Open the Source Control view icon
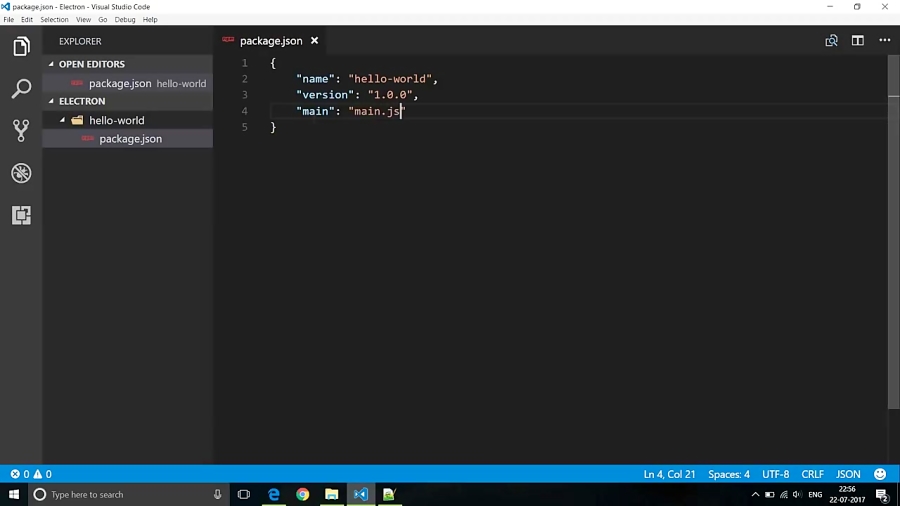 21,131
